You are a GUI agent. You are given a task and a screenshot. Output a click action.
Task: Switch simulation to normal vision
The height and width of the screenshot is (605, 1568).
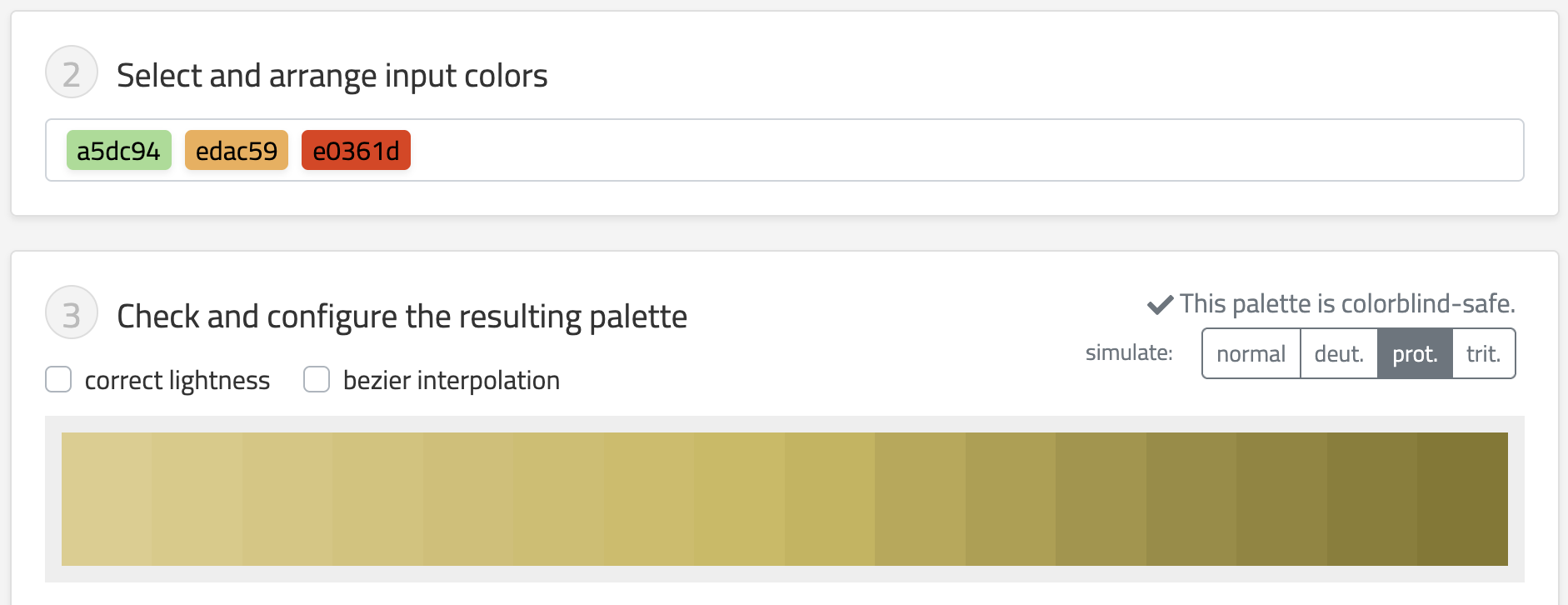[x=1251, y=354]
